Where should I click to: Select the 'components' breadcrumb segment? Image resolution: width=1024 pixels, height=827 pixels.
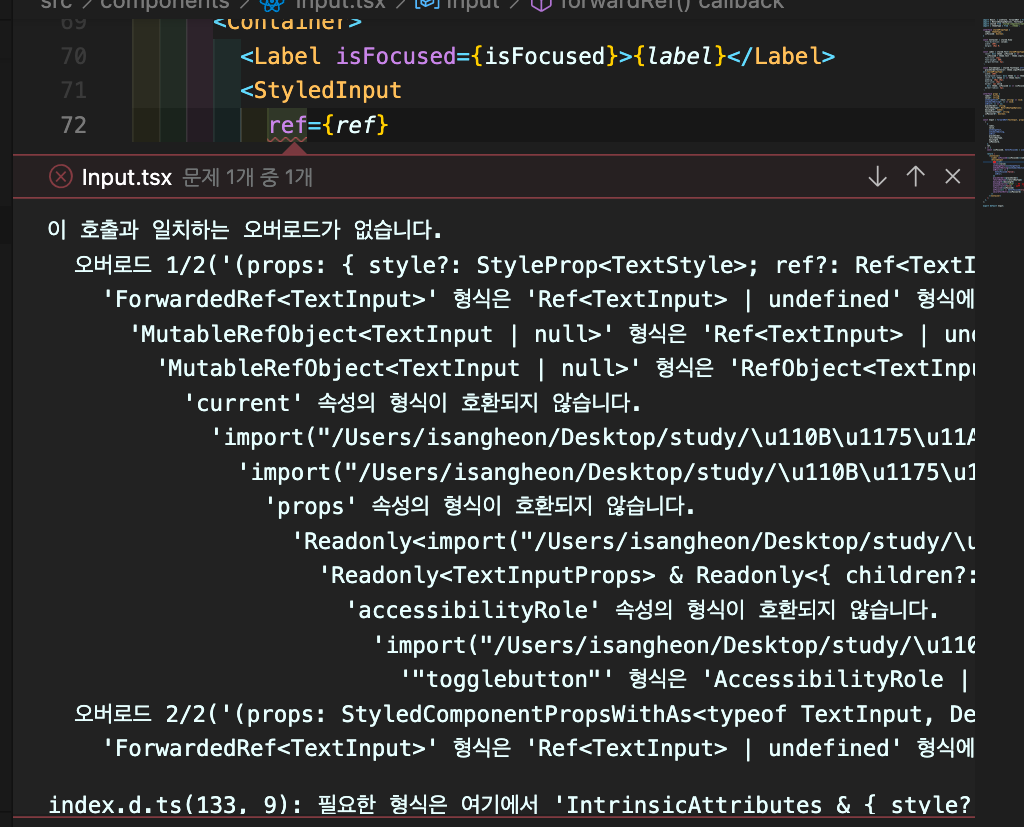165,5
